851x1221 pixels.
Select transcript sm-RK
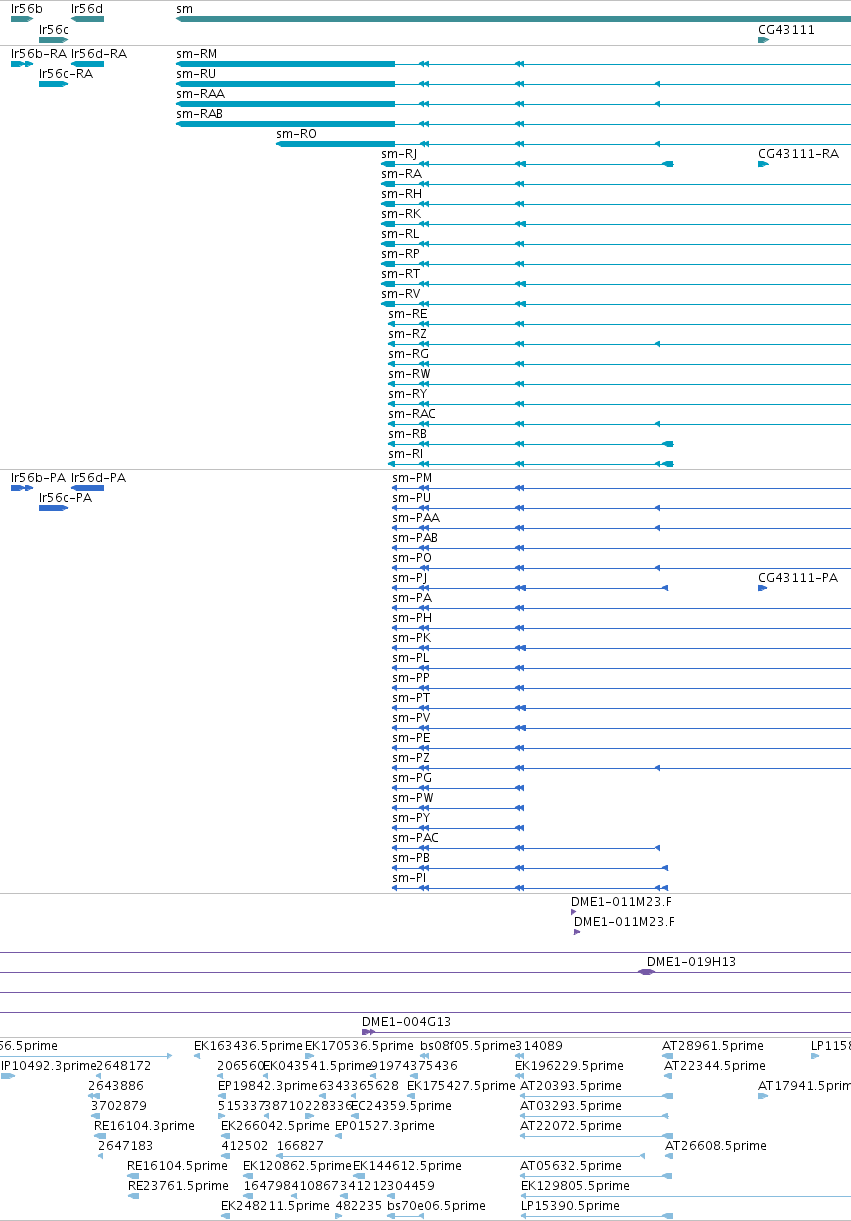pos(401,213)
